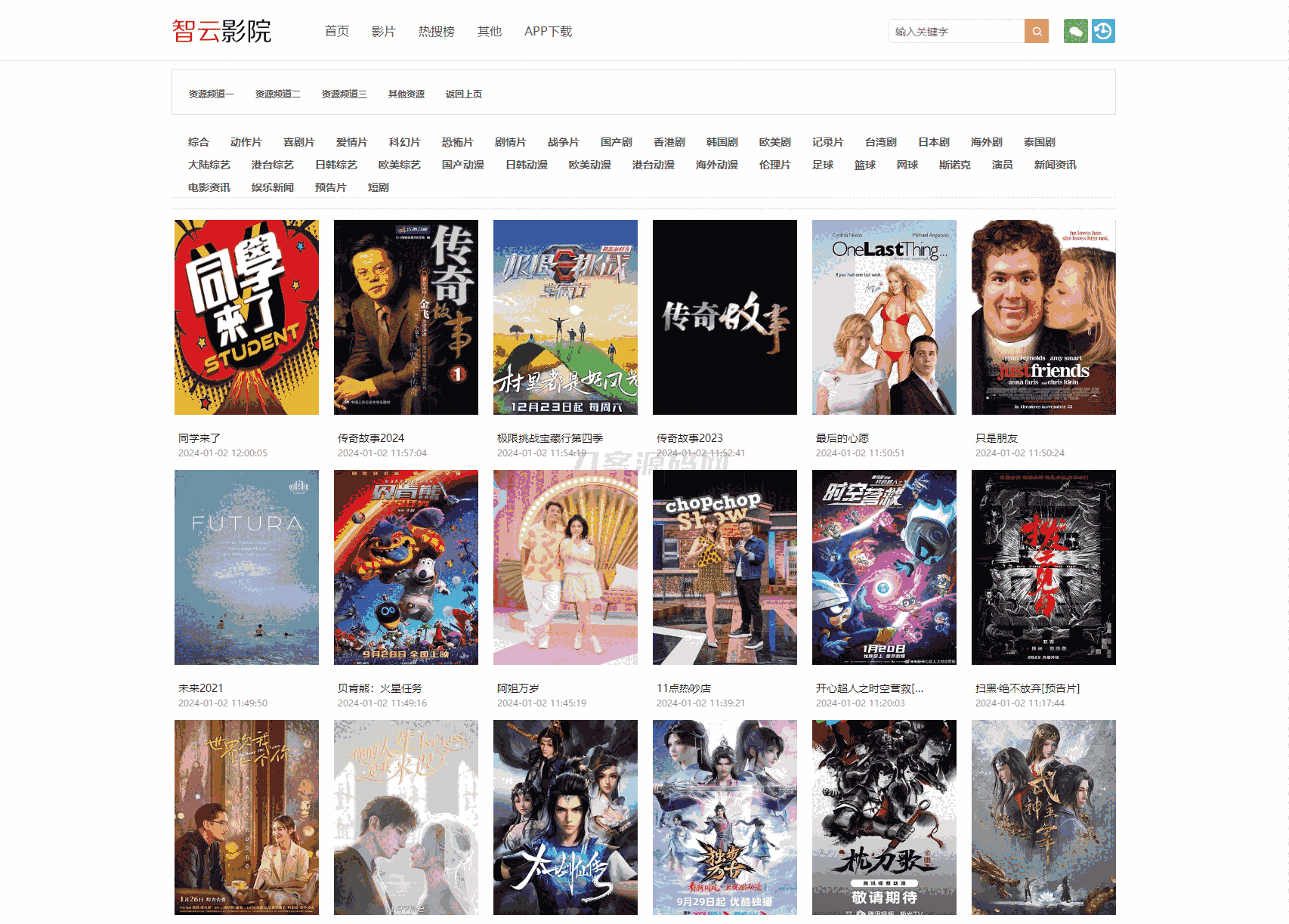The height and width of the screenshot is (924, 1289).
Task: Switch to 资源频道二 tab
Action: point(278,94)
